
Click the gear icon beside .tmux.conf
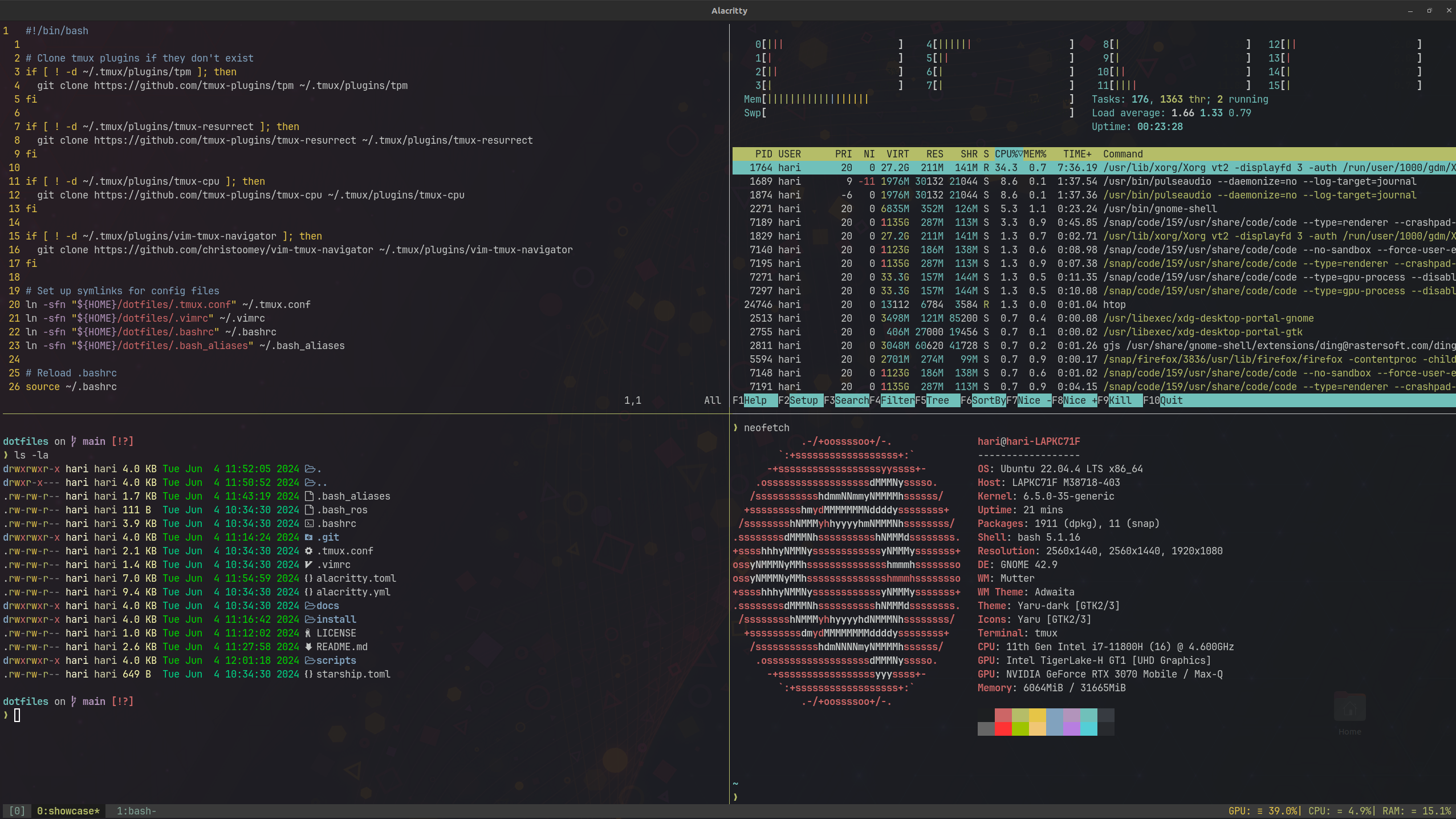coord(309,551)
